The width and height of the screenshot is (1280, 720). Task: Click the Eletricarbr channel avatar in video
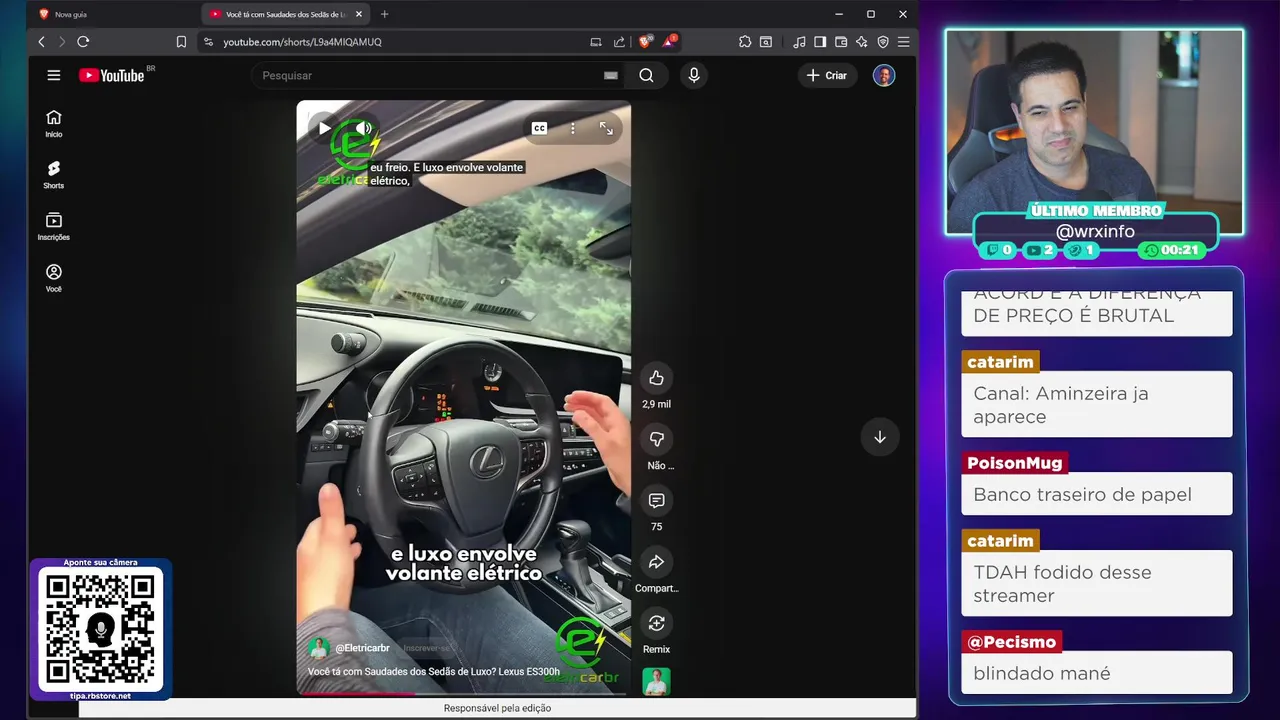click(319, 648)
